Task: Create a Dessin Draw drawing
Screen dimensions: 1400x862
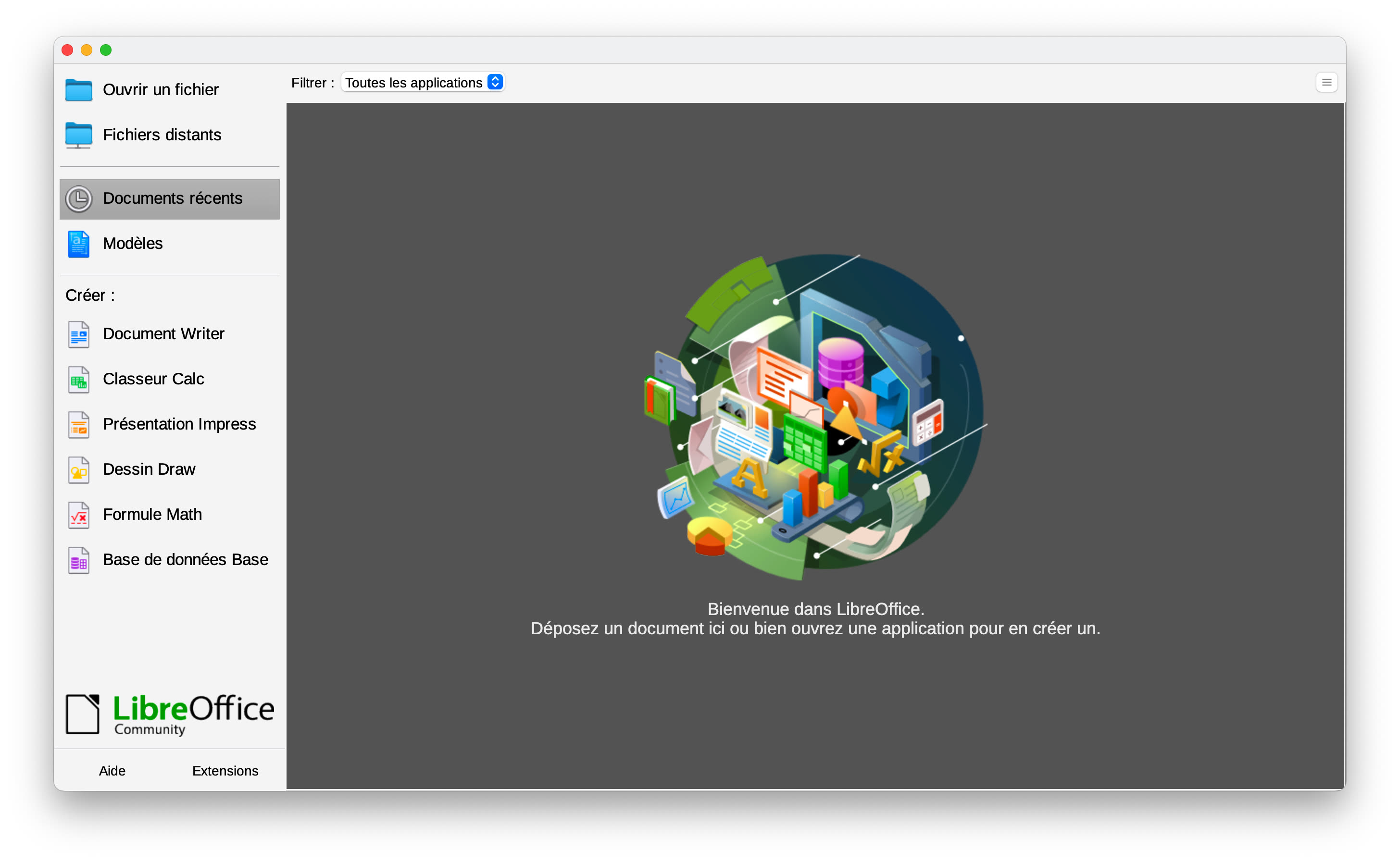Action: (x=149, y=468)
